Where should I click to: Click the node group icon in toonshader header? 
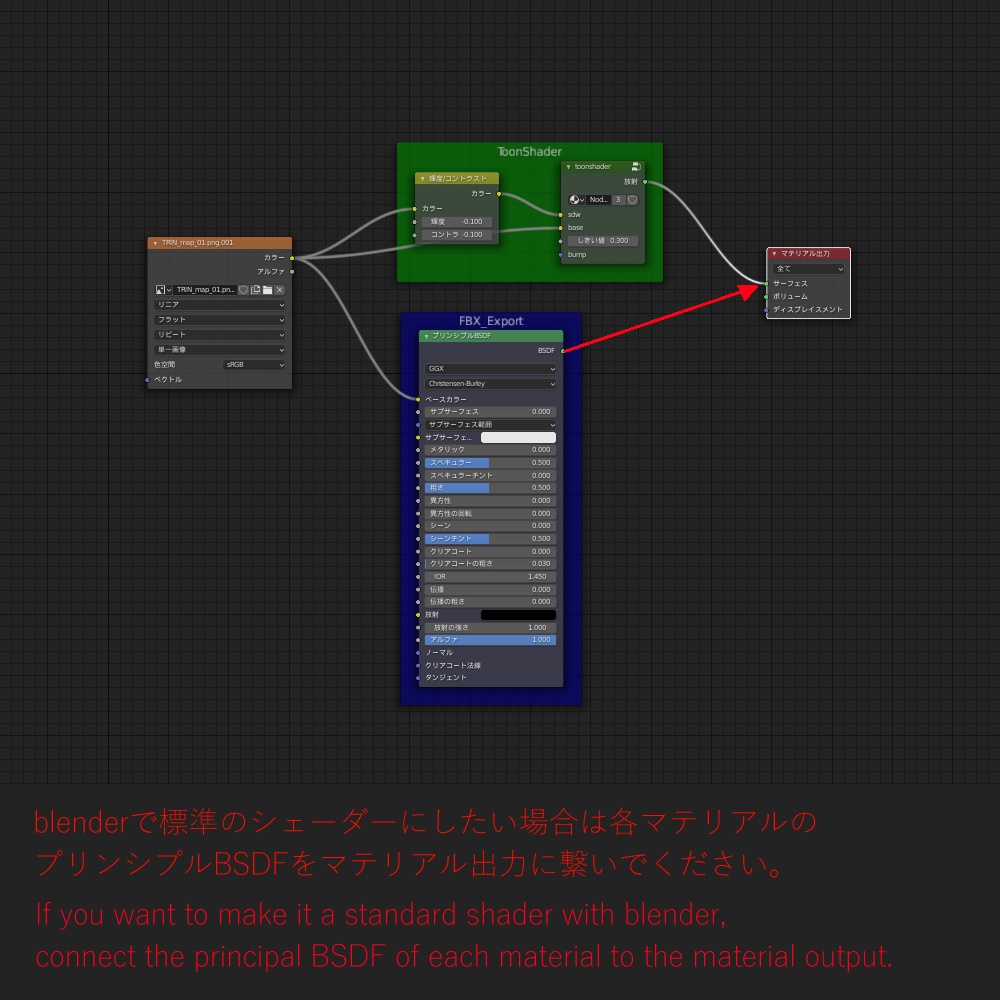click(636, 167)
